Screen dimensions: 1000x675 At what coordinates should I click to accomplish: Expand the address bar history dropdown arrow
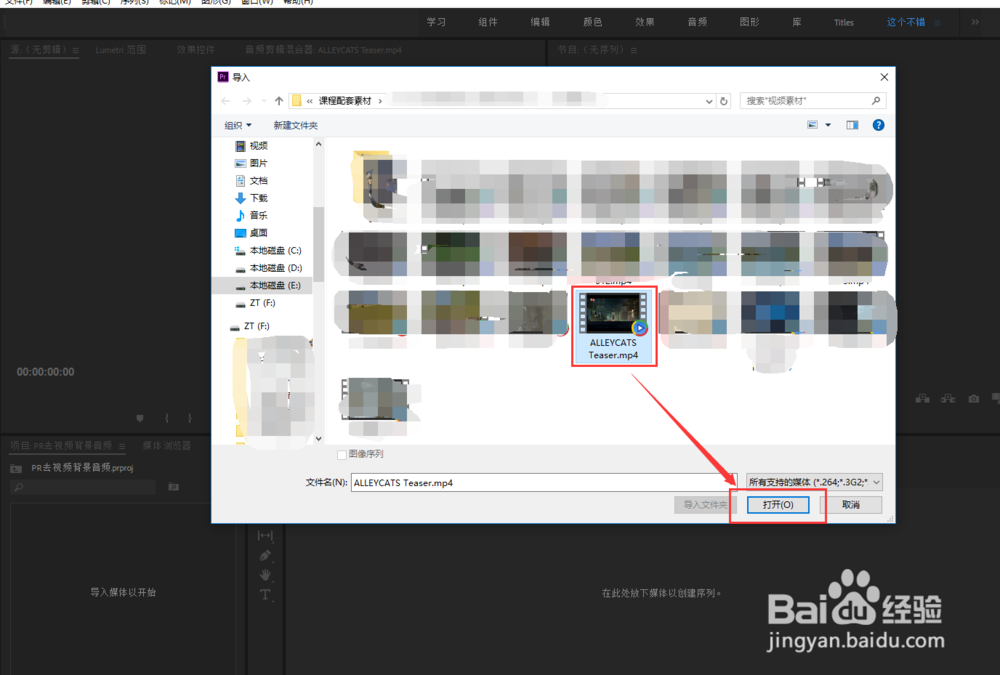pyautogui.click(x=709, y=101)
